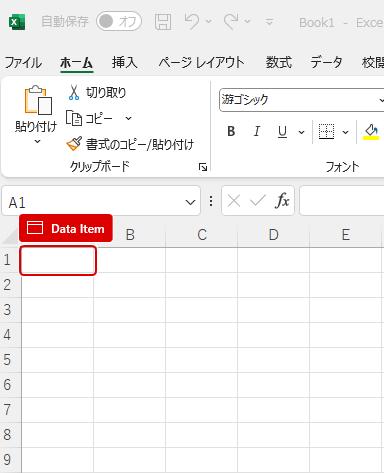
Task: Apply the yellow Fill Color bucket
Action: point(371,132)
